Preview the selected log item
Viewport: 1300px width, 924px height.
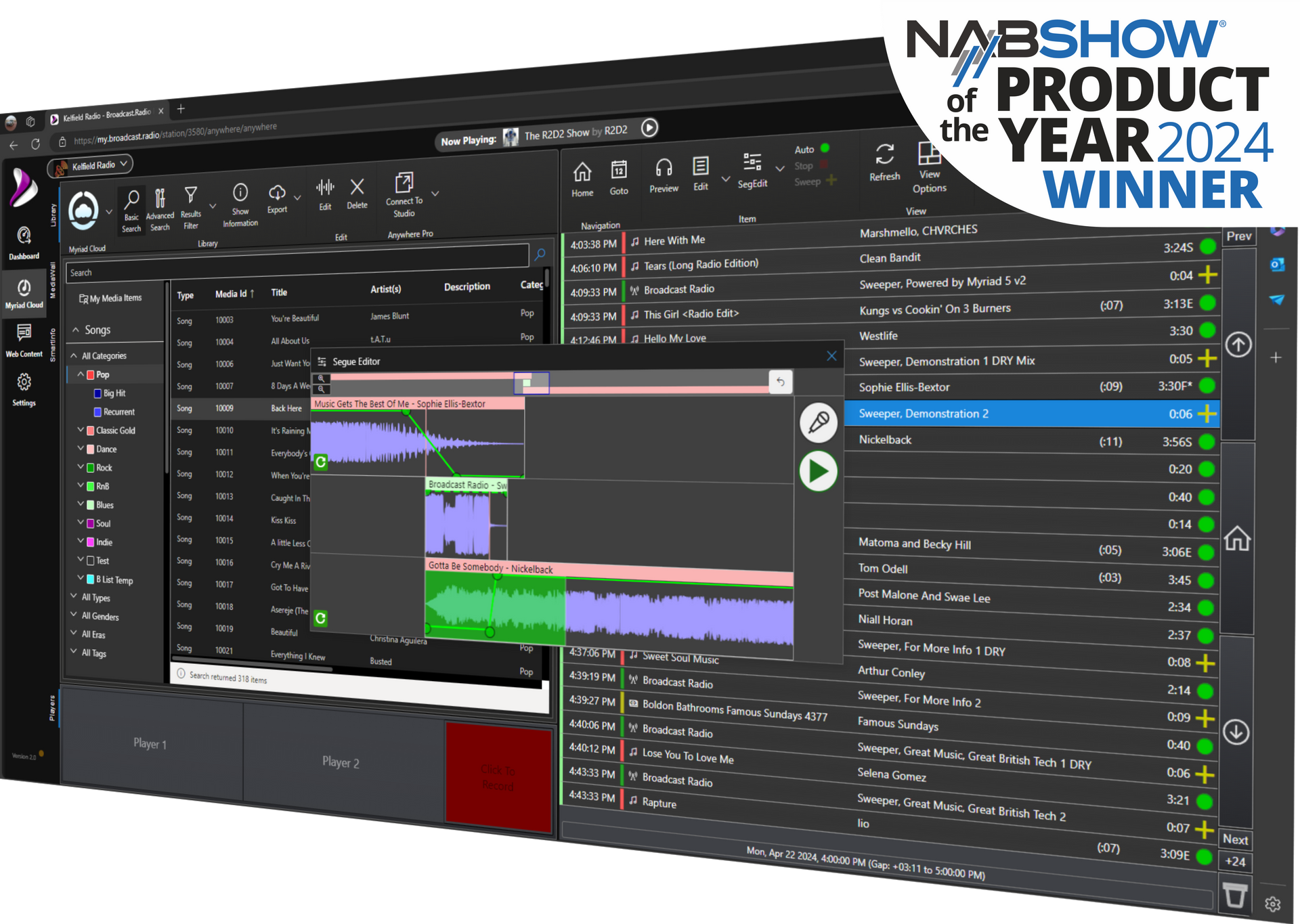pyautogui.click(x=664, y=175)
